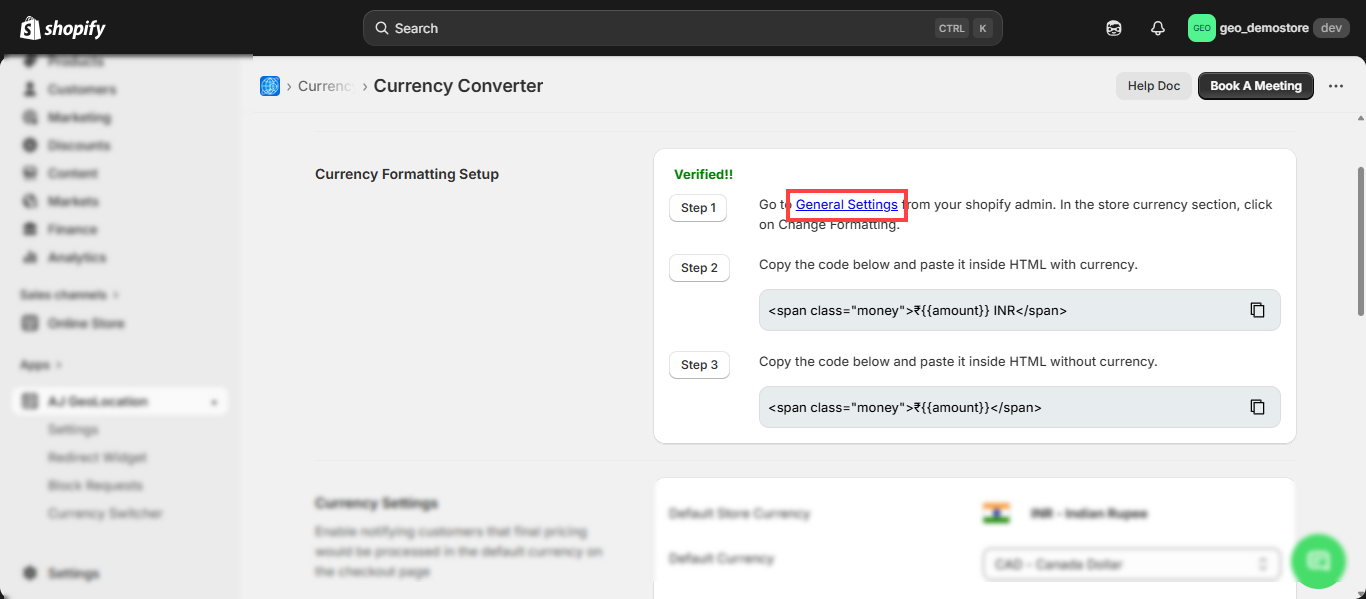
Task: Go to Currency Switcher in sidebar
Action: [105, 513]
